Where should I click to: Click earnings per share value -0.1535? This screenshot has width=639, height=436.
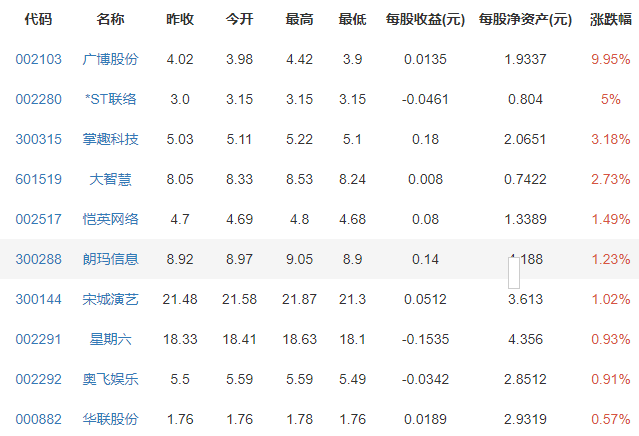pyautogui.click(x=425, y=339)
